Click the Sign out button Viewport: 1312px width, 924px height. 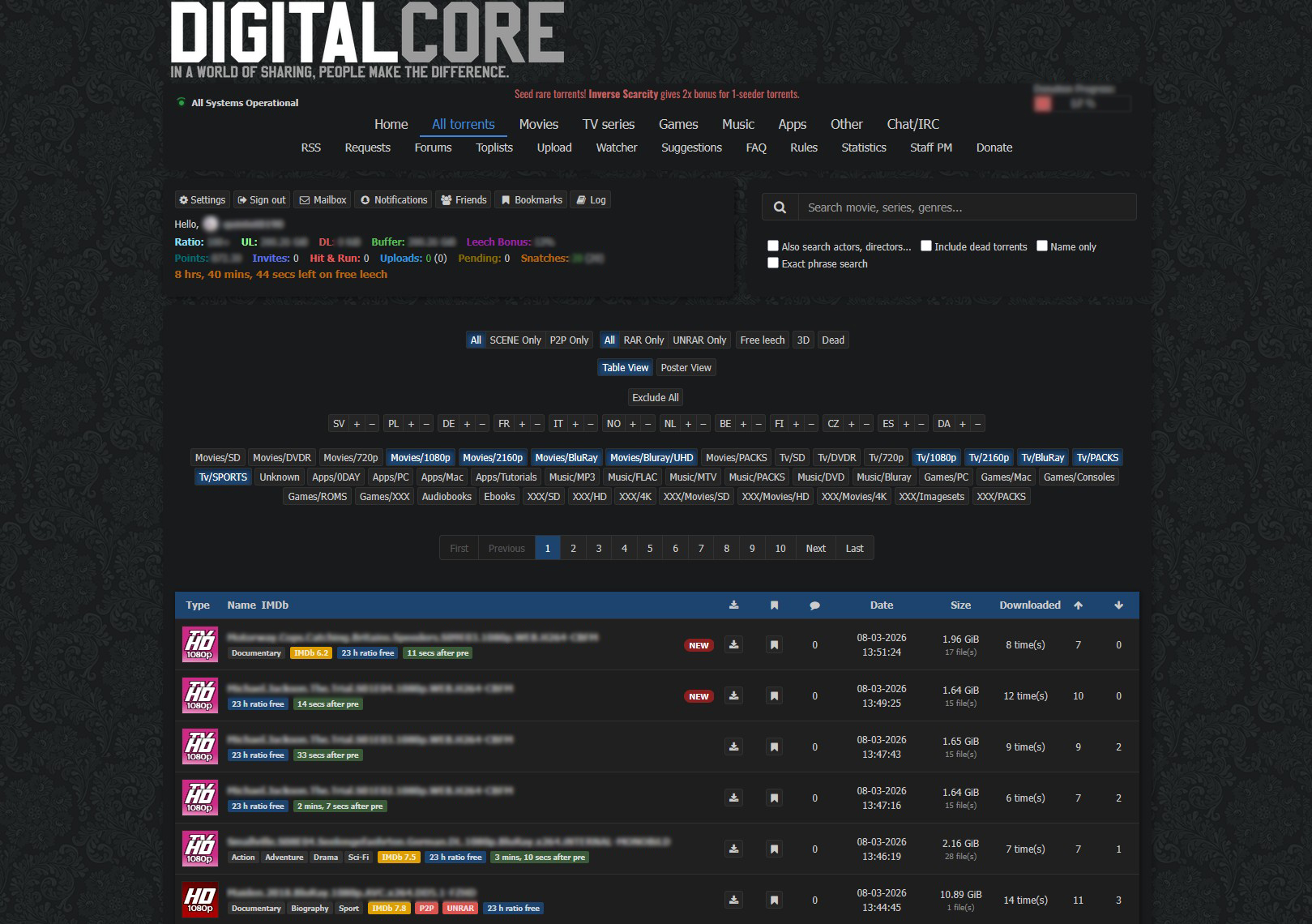coord(262,200)
